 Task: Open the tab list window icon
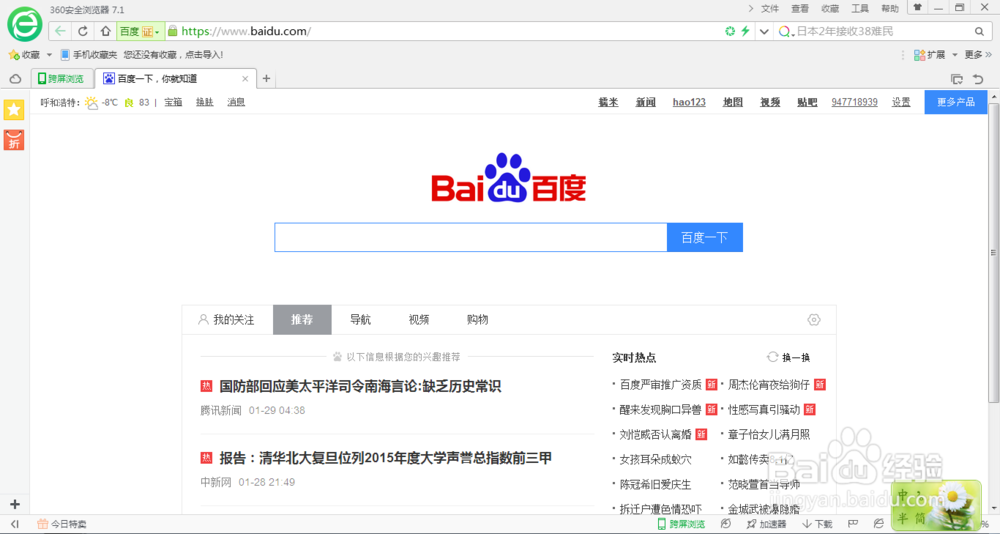(957, 79)
